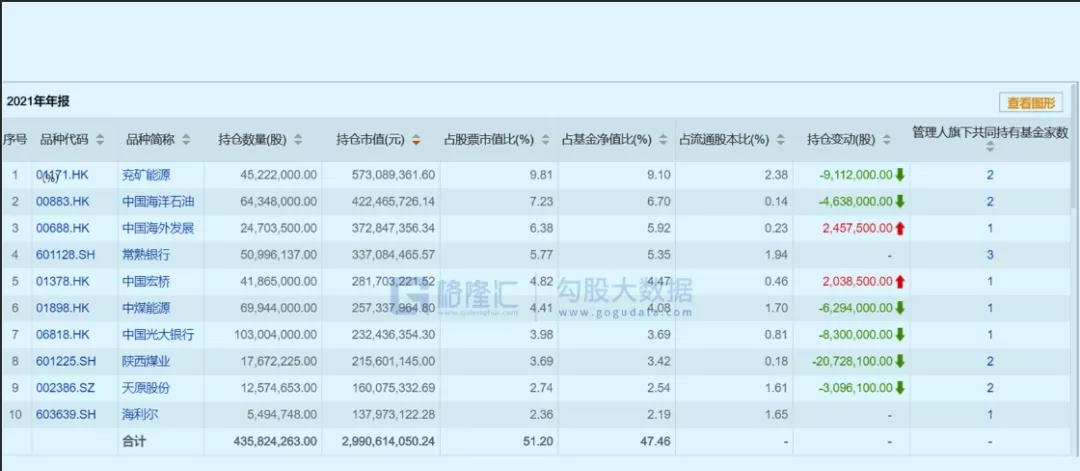Click green down arrow beside -20,728,100.00

(x=900, y=361)
